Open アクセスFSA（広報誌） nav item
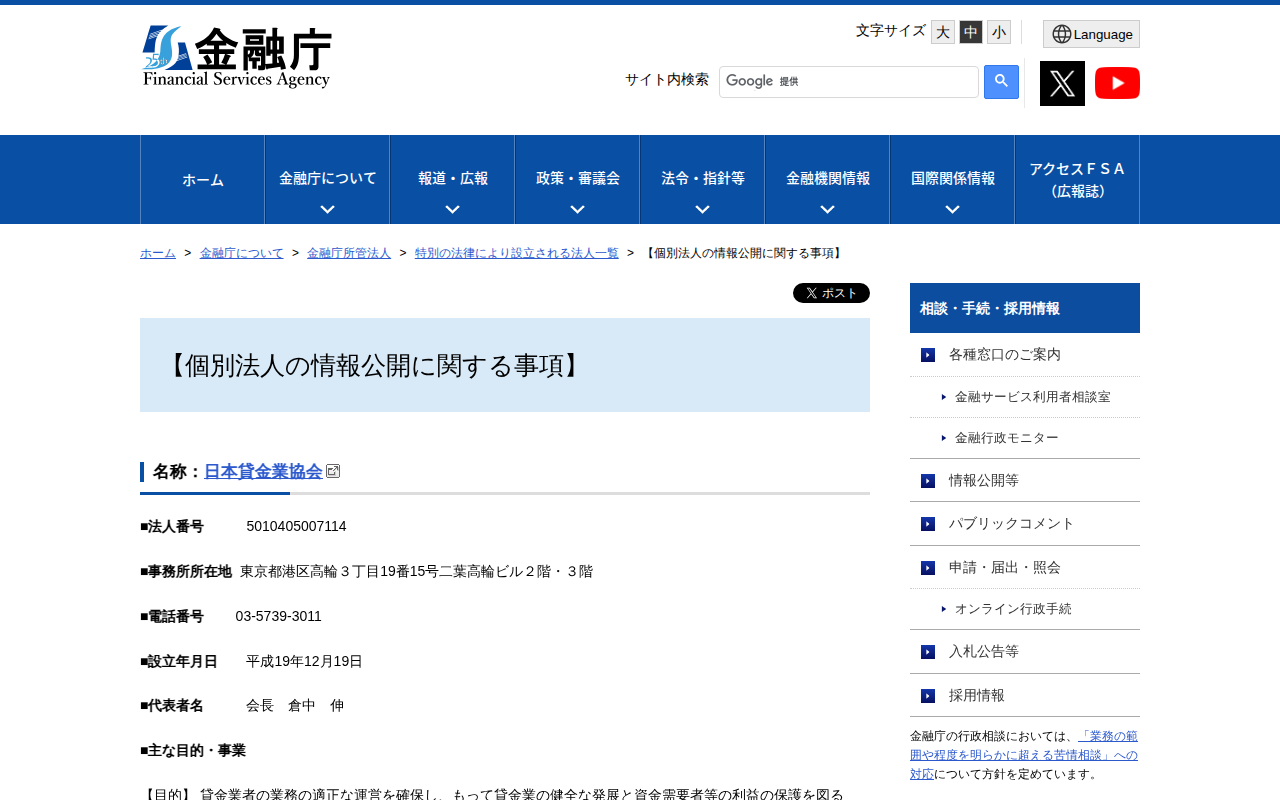The image size is (1280, 800). [x=1077, y=180]
